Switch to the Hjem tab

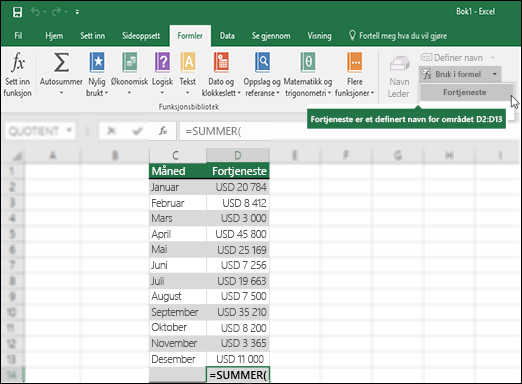(x=54, y=36)
